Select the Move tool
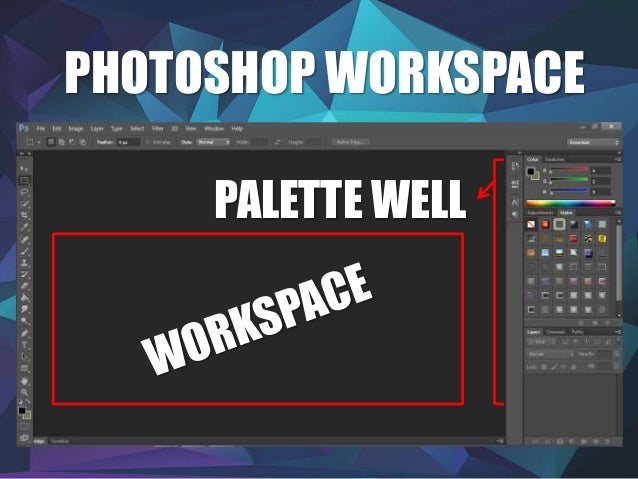The image size is (638, 479). pyautogui.click(x=24, y=168)
